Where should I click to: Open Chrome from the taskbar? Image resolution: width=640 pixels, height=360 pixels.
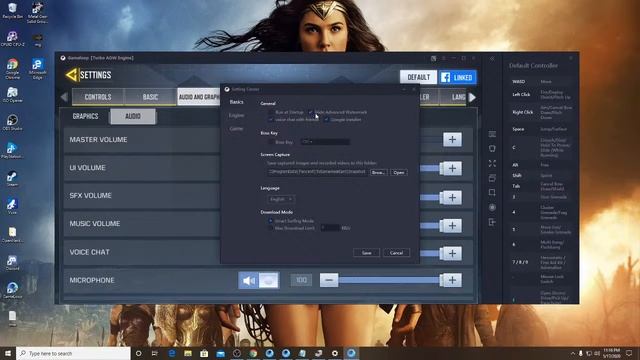click(x=253, y=353)
